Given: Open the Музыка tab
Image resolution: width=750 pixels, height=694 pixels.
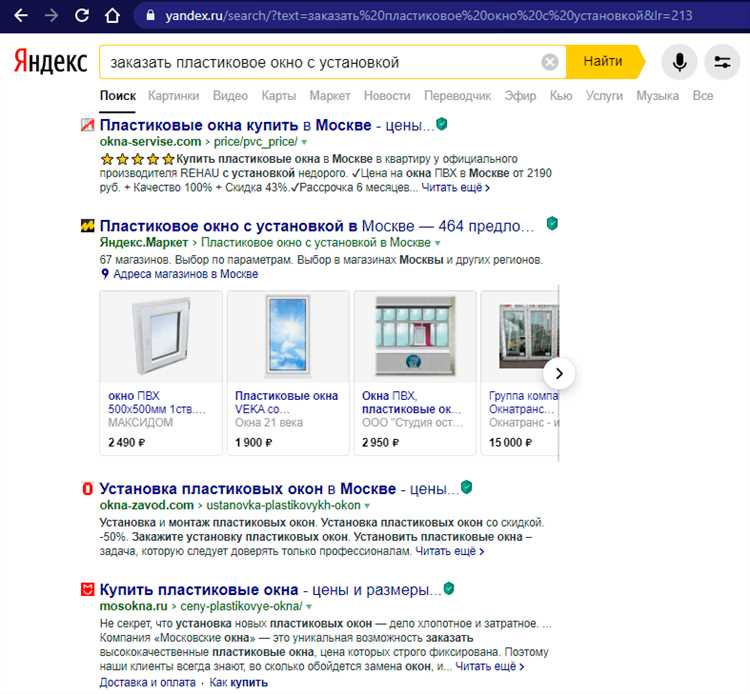Looking at the screenshot, I should (657, 96).
